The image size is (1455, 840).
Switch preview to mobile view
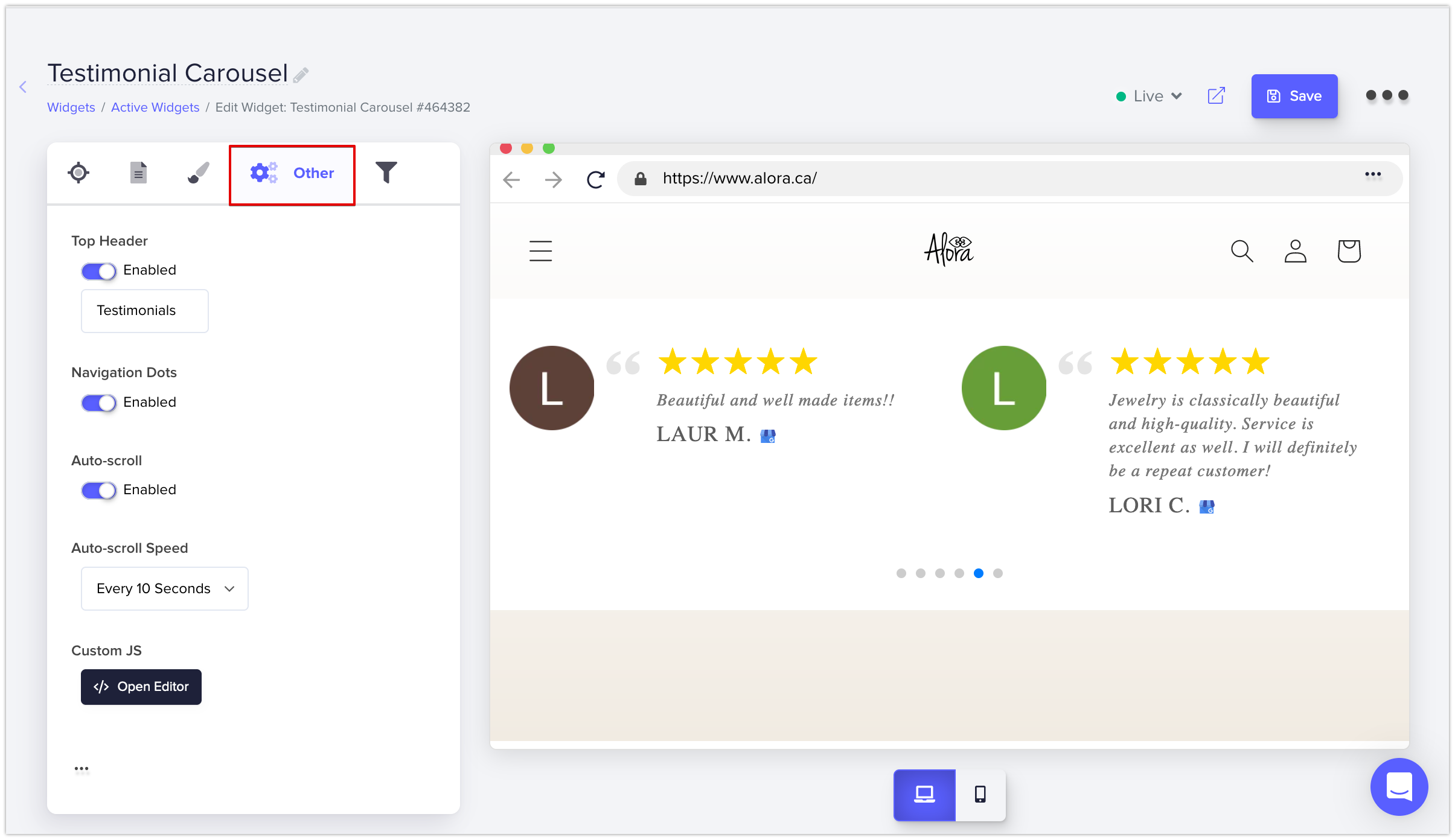tap(980, 795)
